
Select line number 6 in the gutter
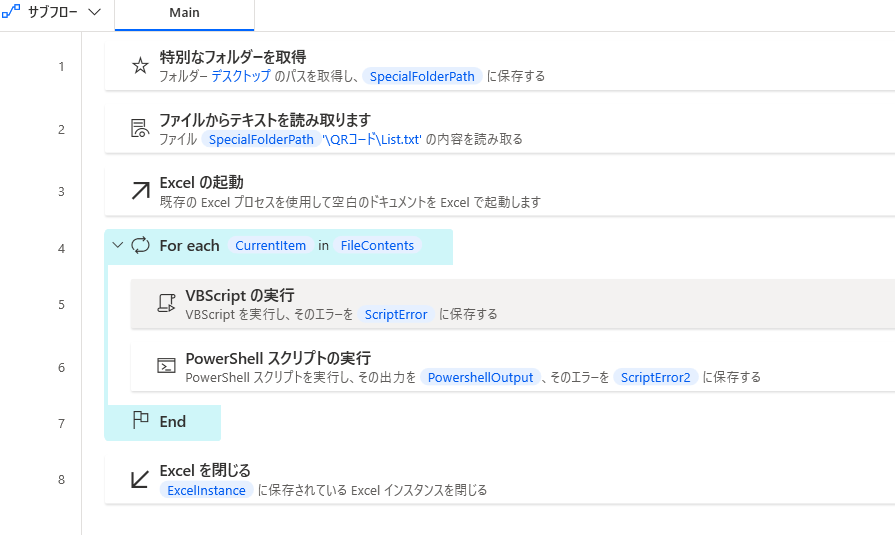pyautogui.click(x=61, y=368)
